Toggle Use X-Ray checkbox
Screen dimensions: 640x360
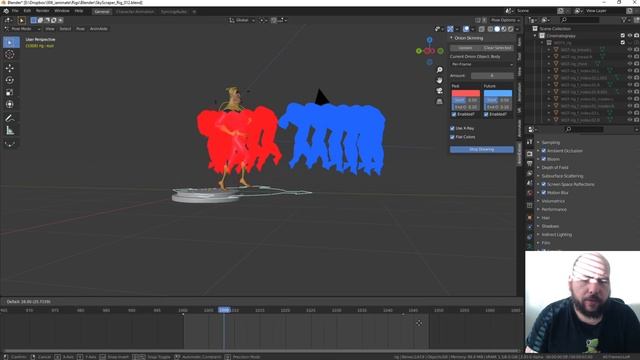tap(452, 128)
